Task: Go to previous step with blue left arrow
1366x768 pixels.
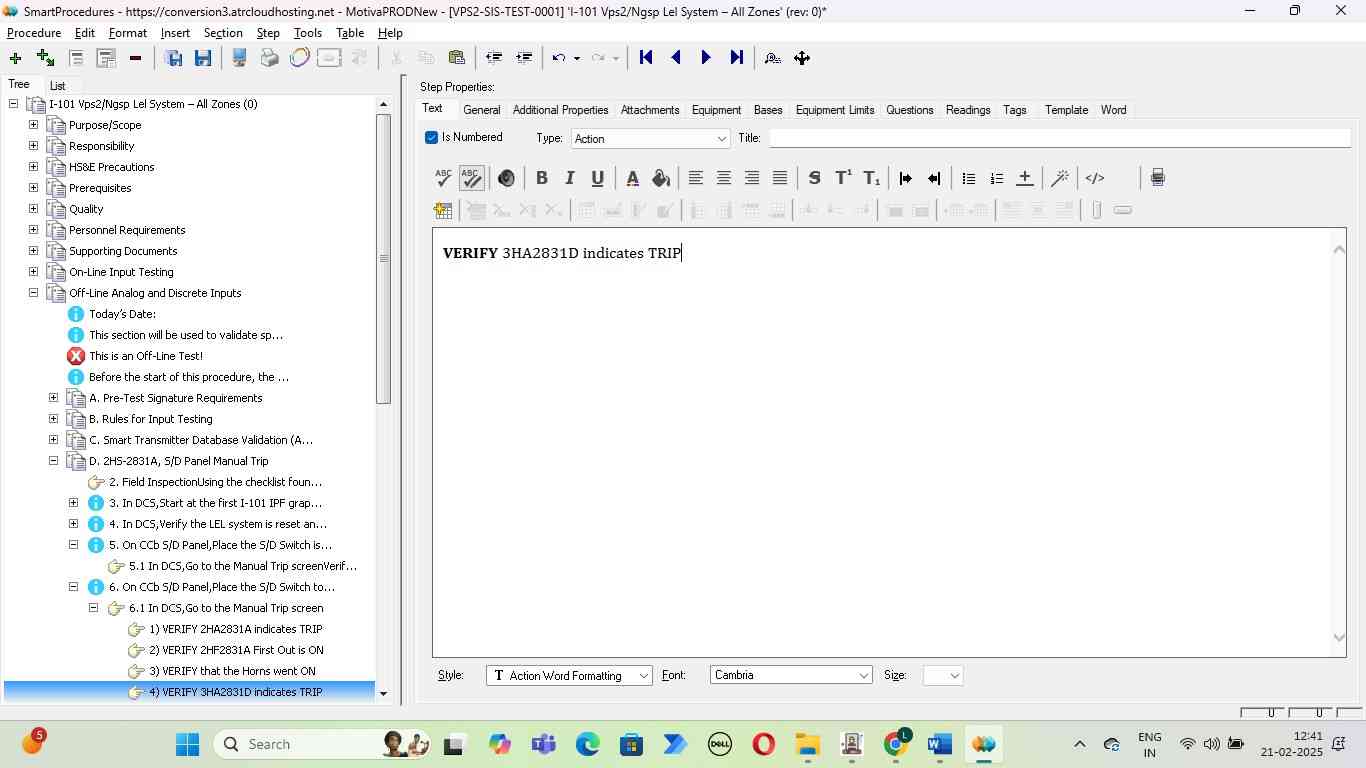Action: [x=676, y=58]
